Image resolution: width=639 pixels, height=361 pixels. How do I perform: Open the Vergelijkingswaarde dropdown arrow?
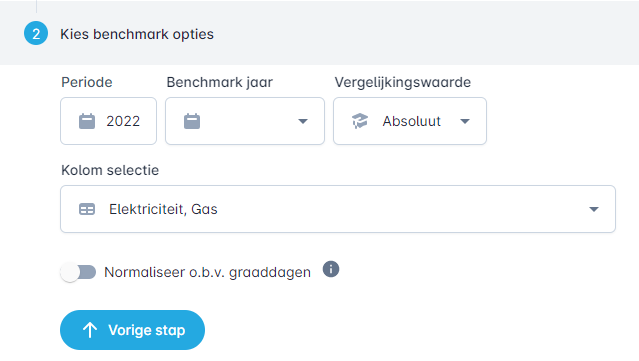click(x=465, y=121)
